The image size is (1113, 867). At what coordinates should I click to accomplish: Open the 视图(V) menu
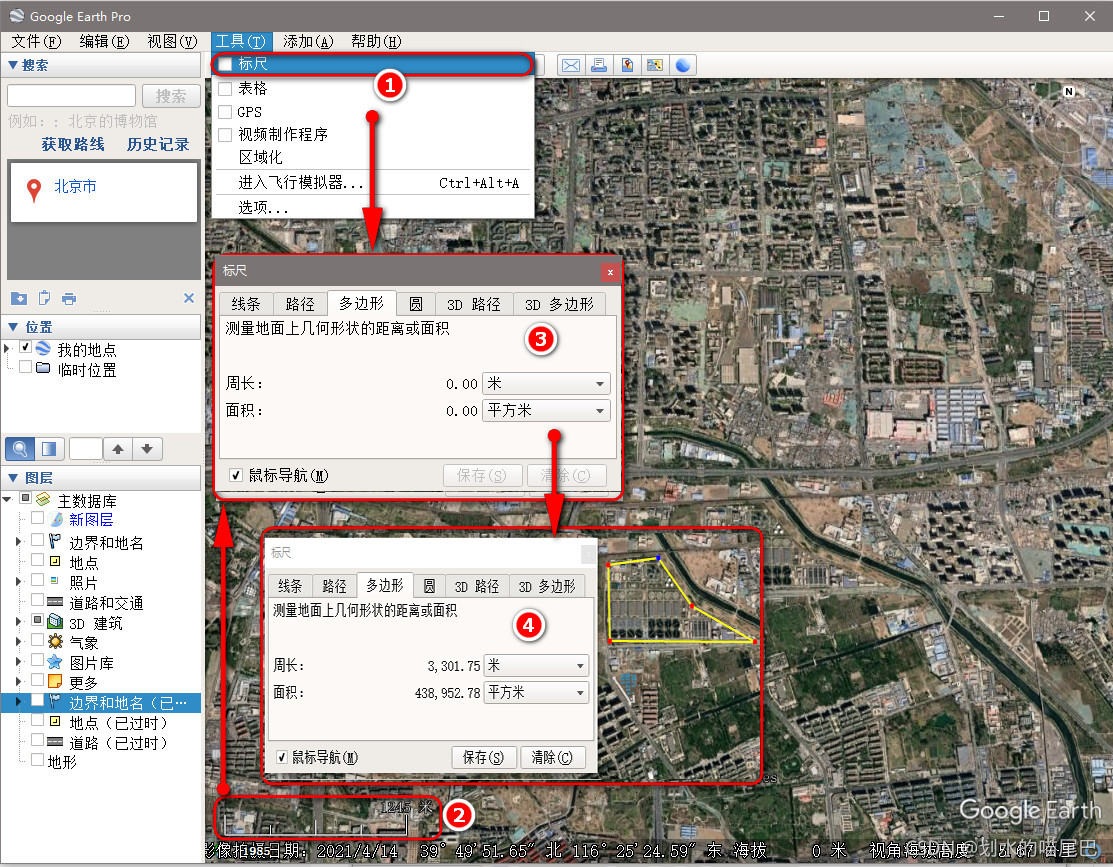point(172,42)
